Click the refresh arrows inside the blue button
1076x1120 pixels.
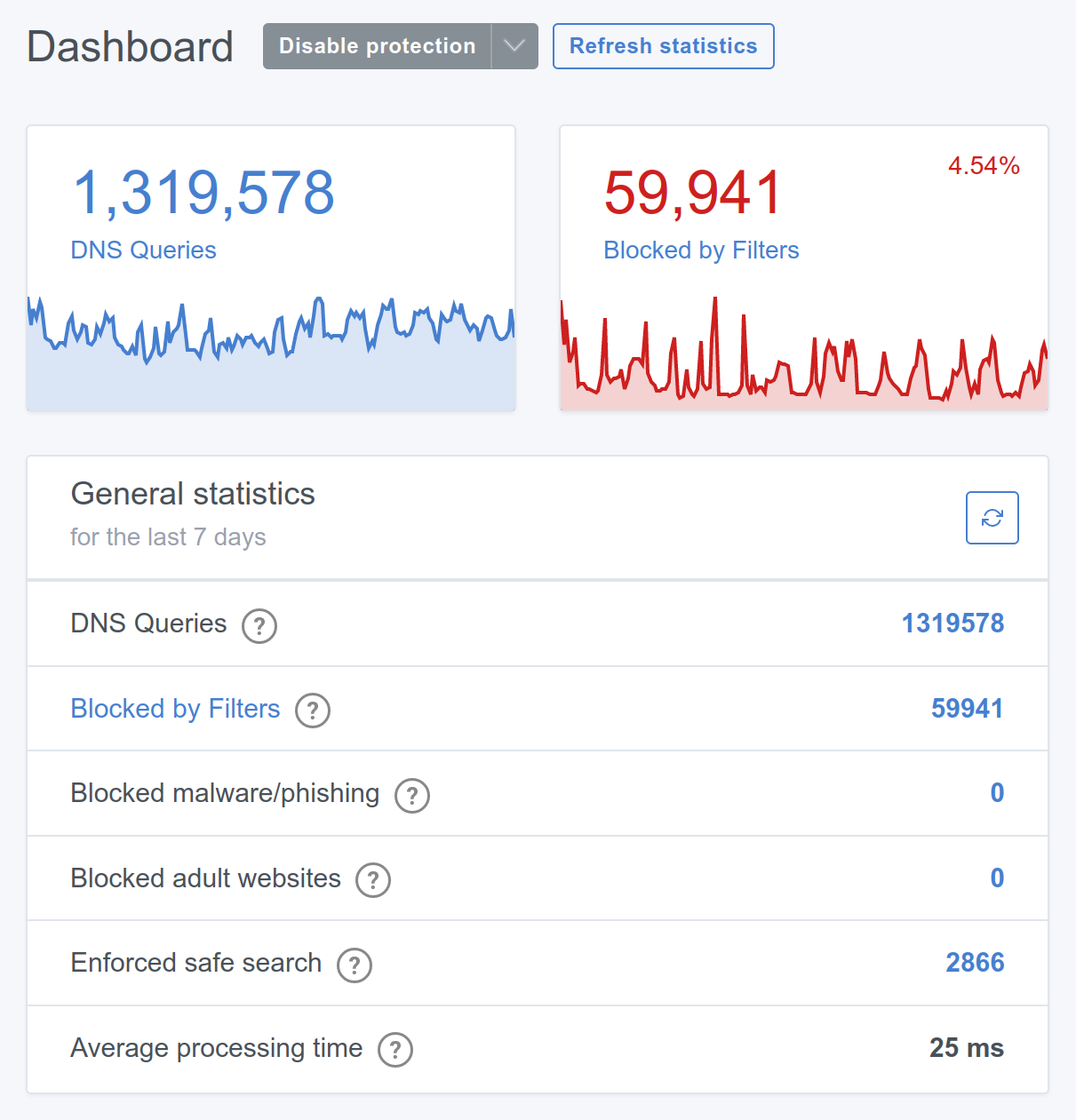992,518
